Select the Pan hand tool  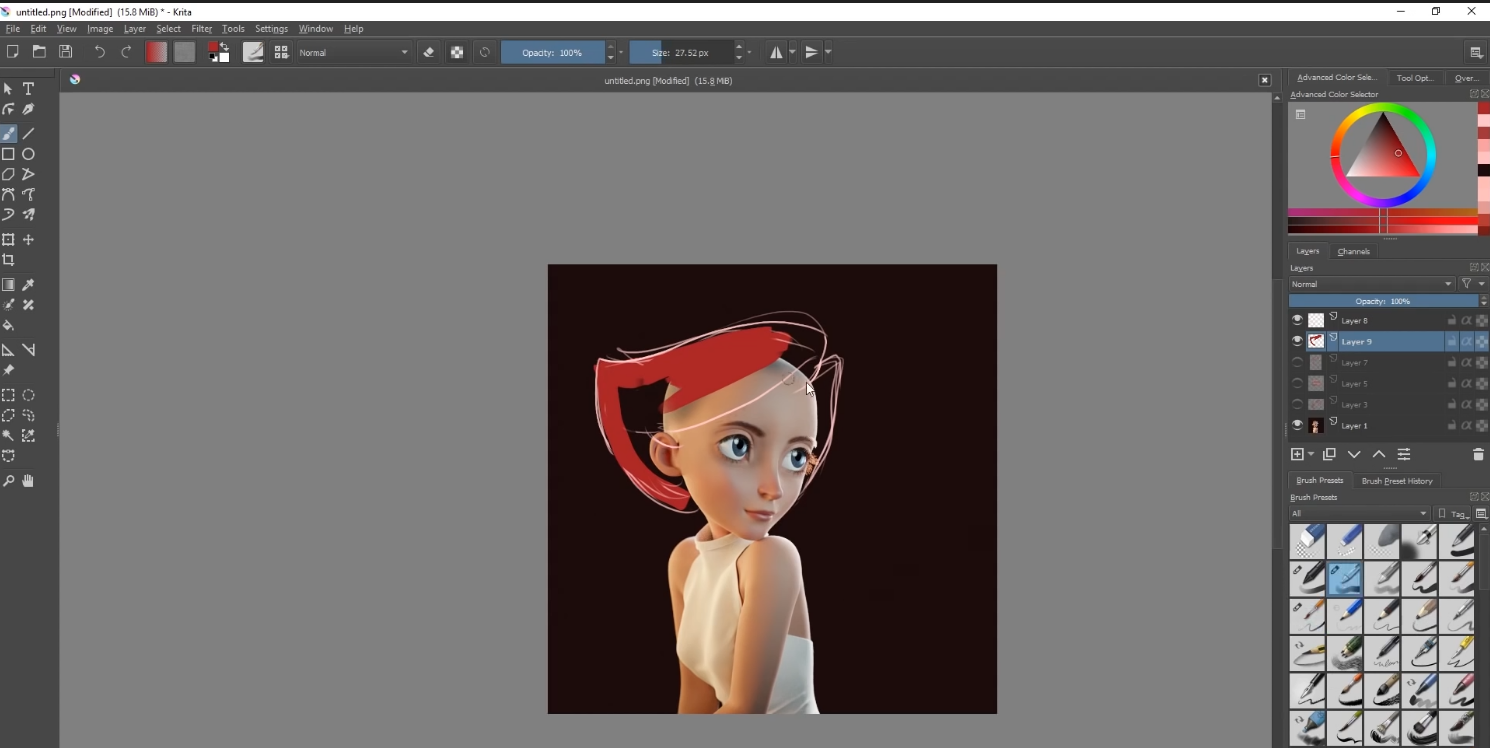pyautogui.click(x=28, y=481)
